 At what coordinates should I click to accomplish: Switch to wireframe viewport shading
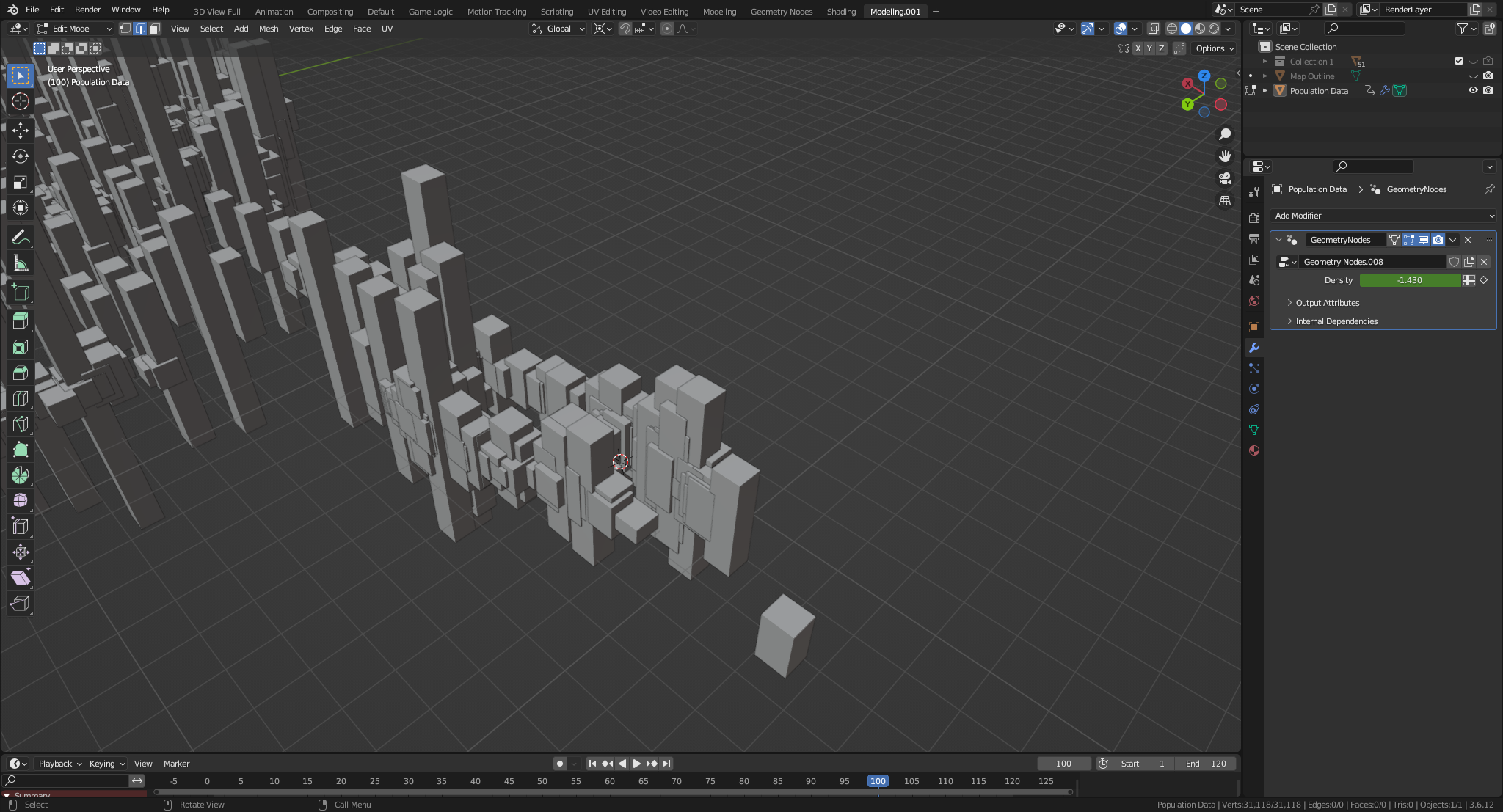tap(1171, 29)
